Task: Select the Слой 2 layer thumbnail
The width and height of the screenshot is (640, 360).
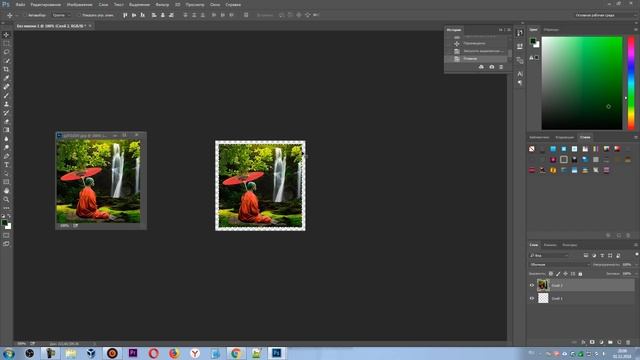Action: pyautogui.click(x=543, y=285)
